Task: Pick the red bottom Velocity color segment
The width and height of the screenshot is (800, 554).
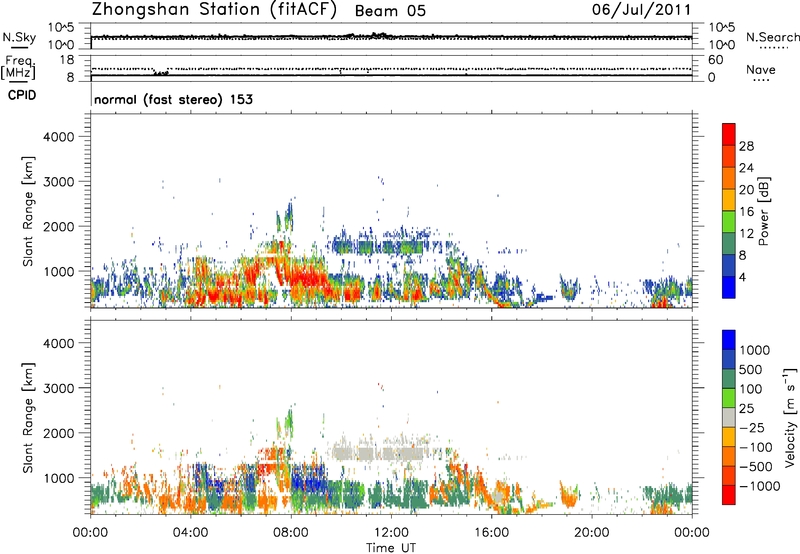Action: 729,495
